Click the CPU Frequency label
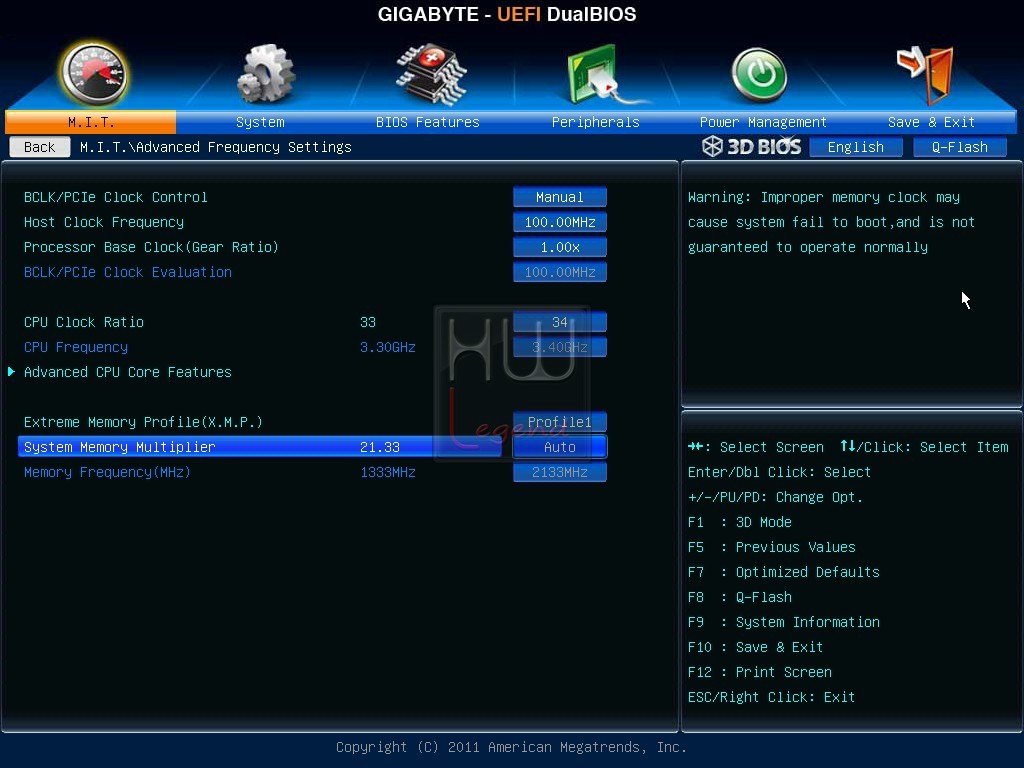The image size is (1024, 768). coord(76,347)
